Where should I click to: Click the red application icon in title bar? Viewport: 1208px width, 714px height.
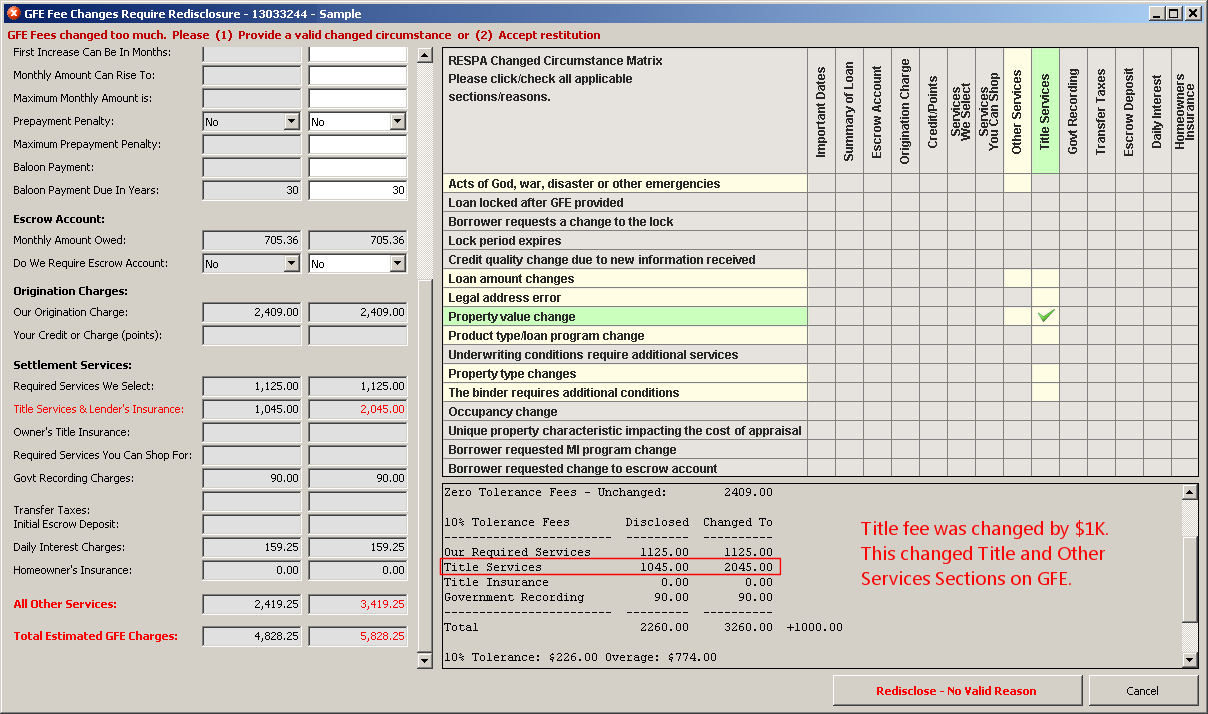(13, 14)
